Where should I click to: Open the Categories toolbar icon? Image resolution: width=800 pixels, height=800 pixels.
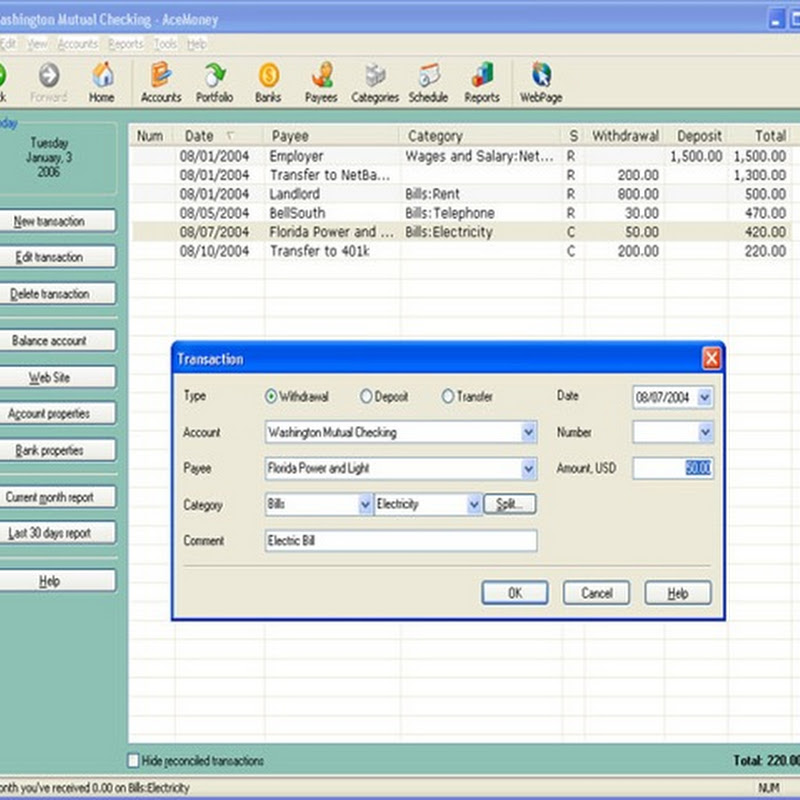coord(375,83)
